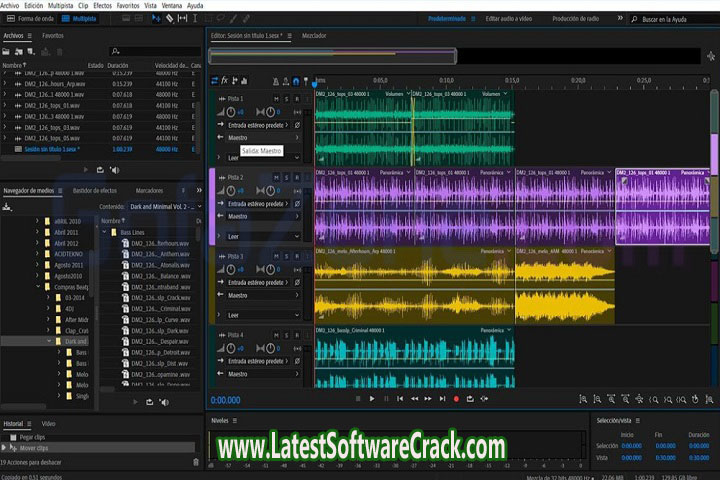
Task: Click the Stop button in transport
Action: click(x=358, y=399)
